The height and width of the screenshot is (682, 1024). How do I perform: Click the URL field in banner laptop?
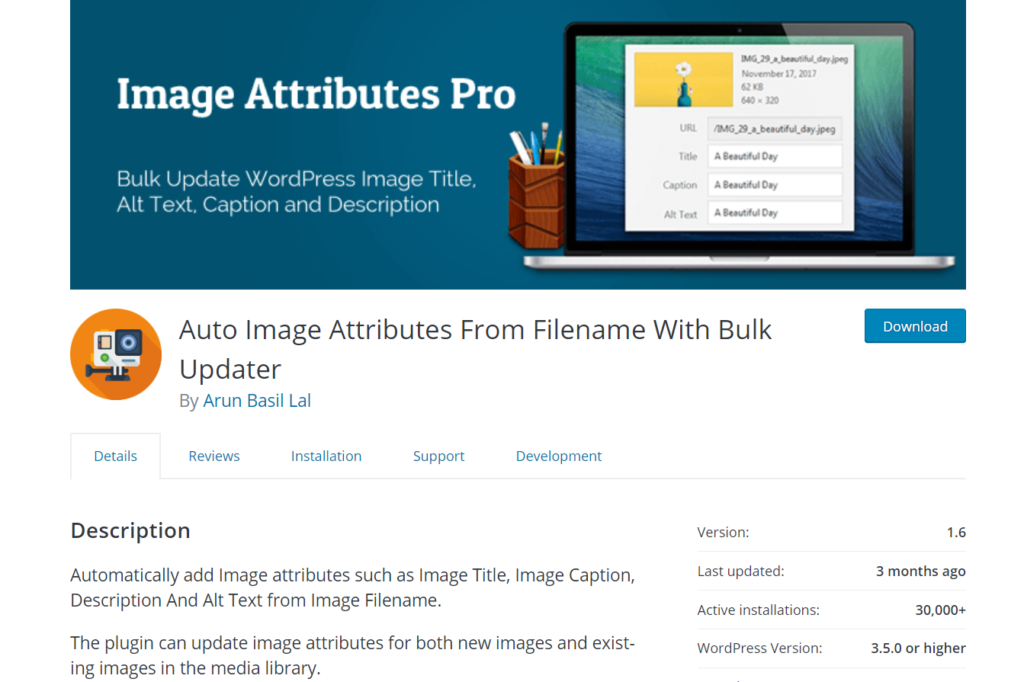775,129
